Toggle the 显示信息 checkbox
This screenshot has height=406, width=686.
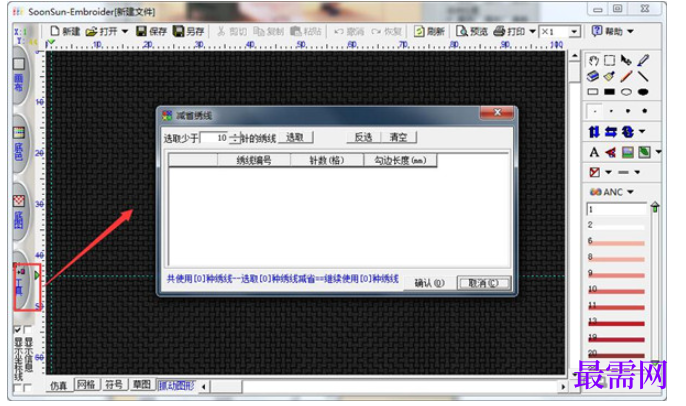click(x=28, y=329)
